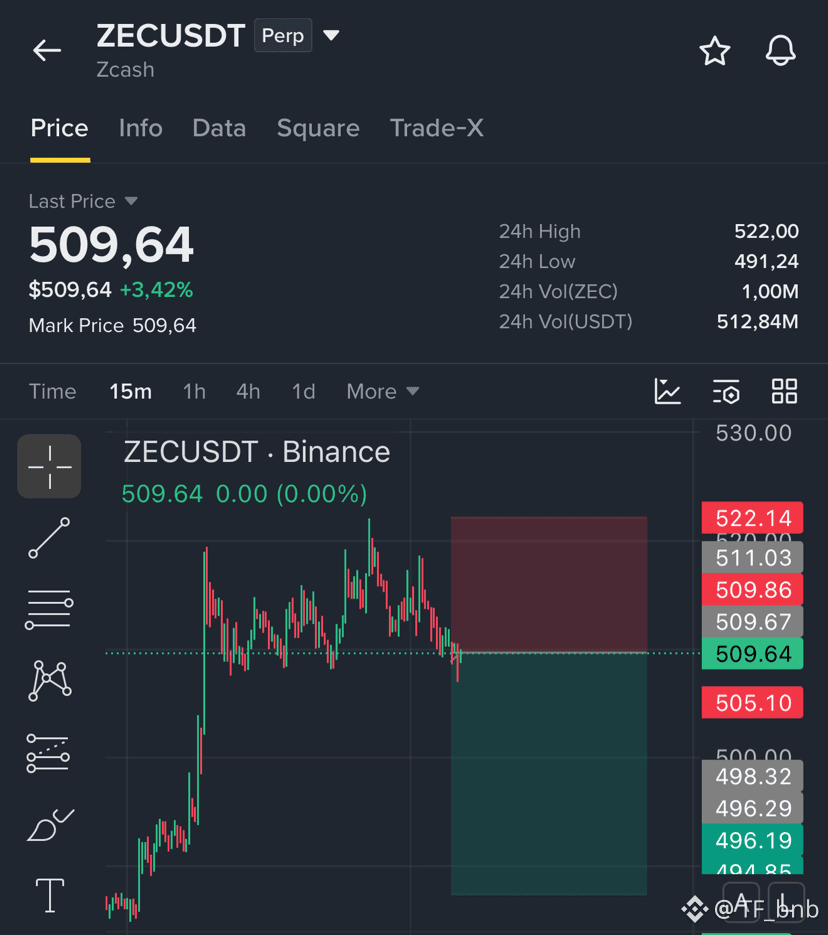Click the 509.64 green current price label
The height and width of the screenshot is (935, 828).
[x=752, y=654]
